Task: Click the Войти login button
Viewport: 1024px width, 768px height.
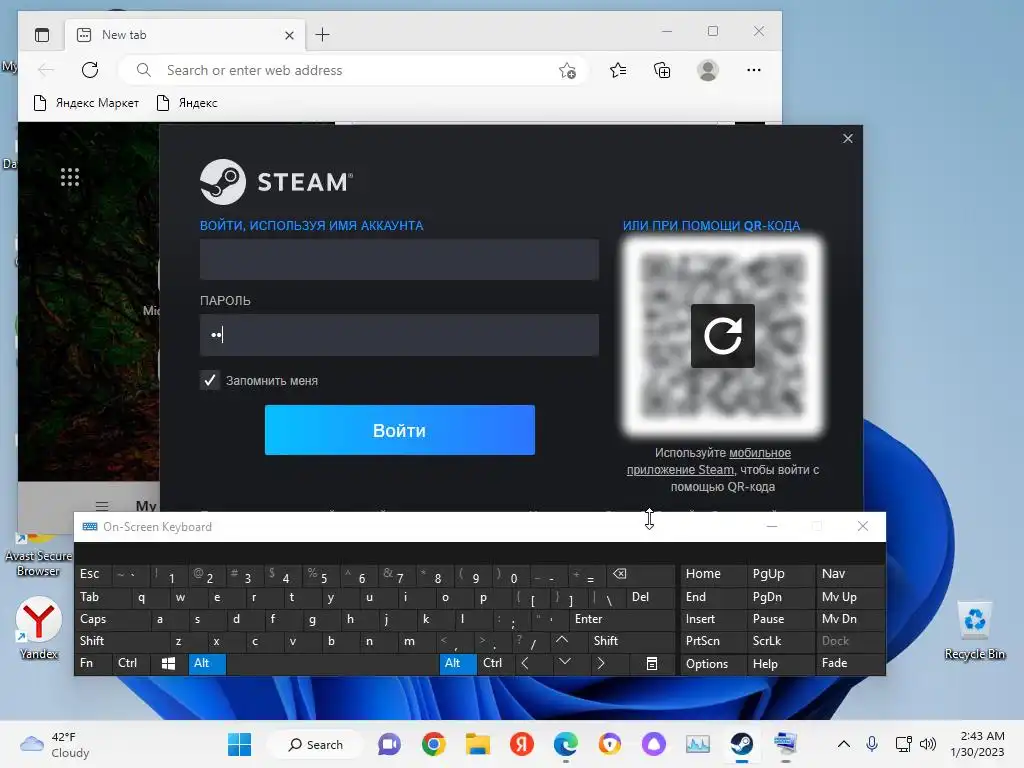Action: point(400,430)
